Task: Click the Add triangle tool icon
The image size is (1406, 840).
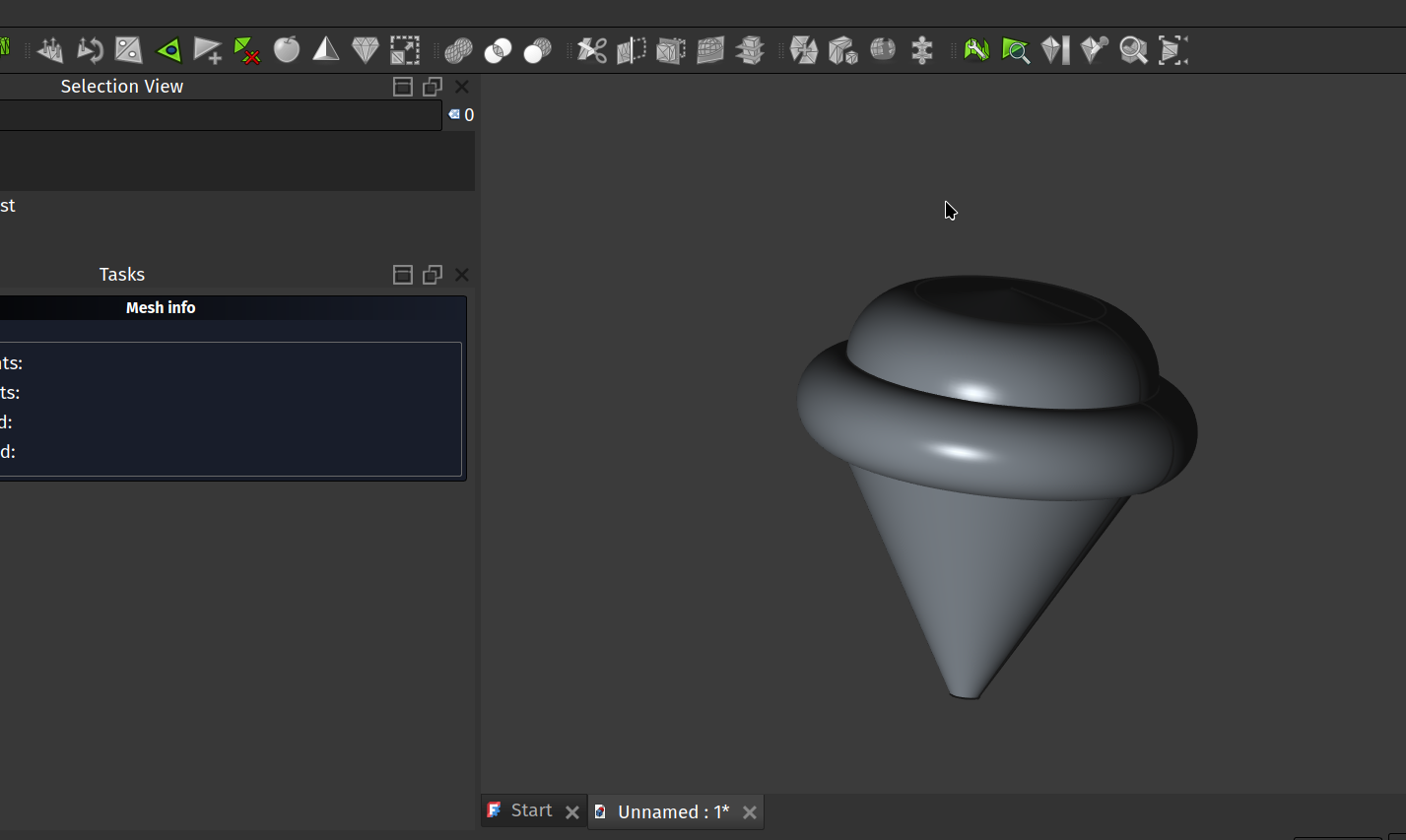Action: [208, 50]
